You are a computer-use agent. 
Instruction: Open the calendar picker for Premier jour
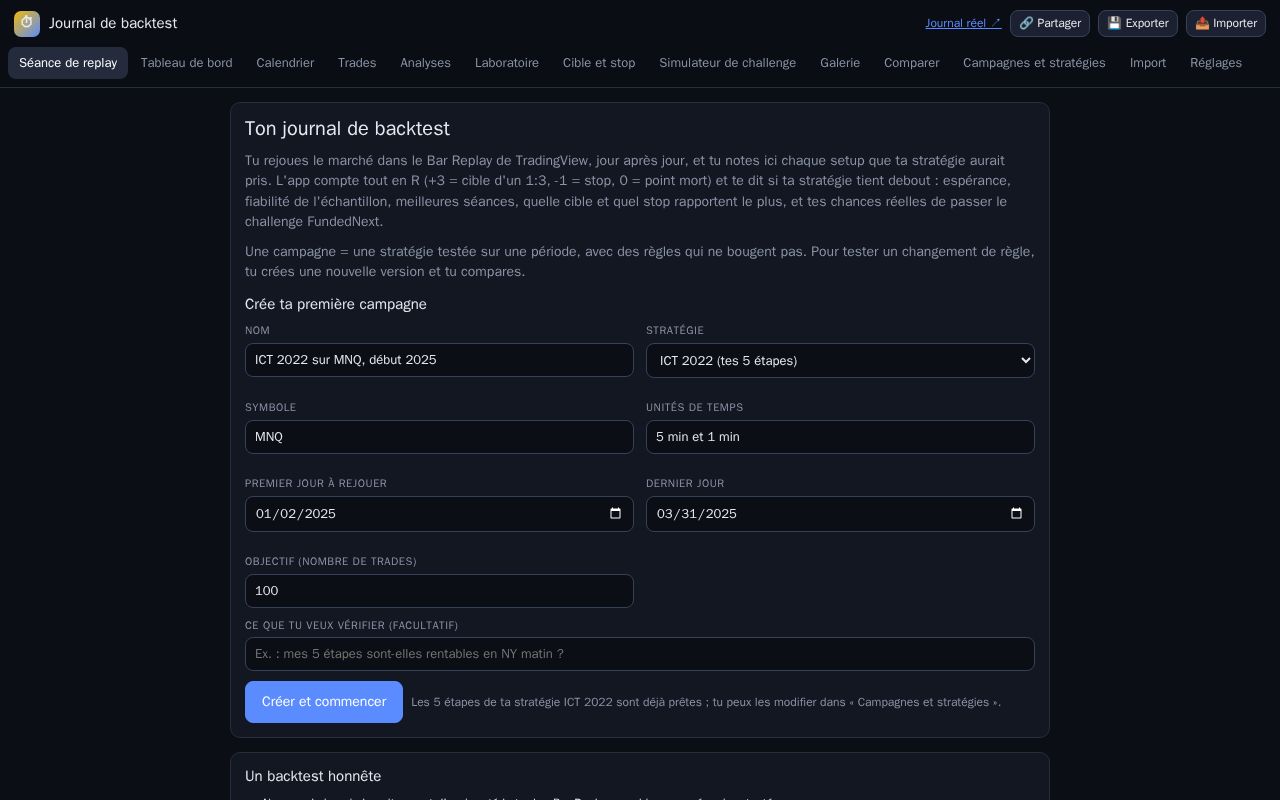pyautogui.click(x=615, y=514)
